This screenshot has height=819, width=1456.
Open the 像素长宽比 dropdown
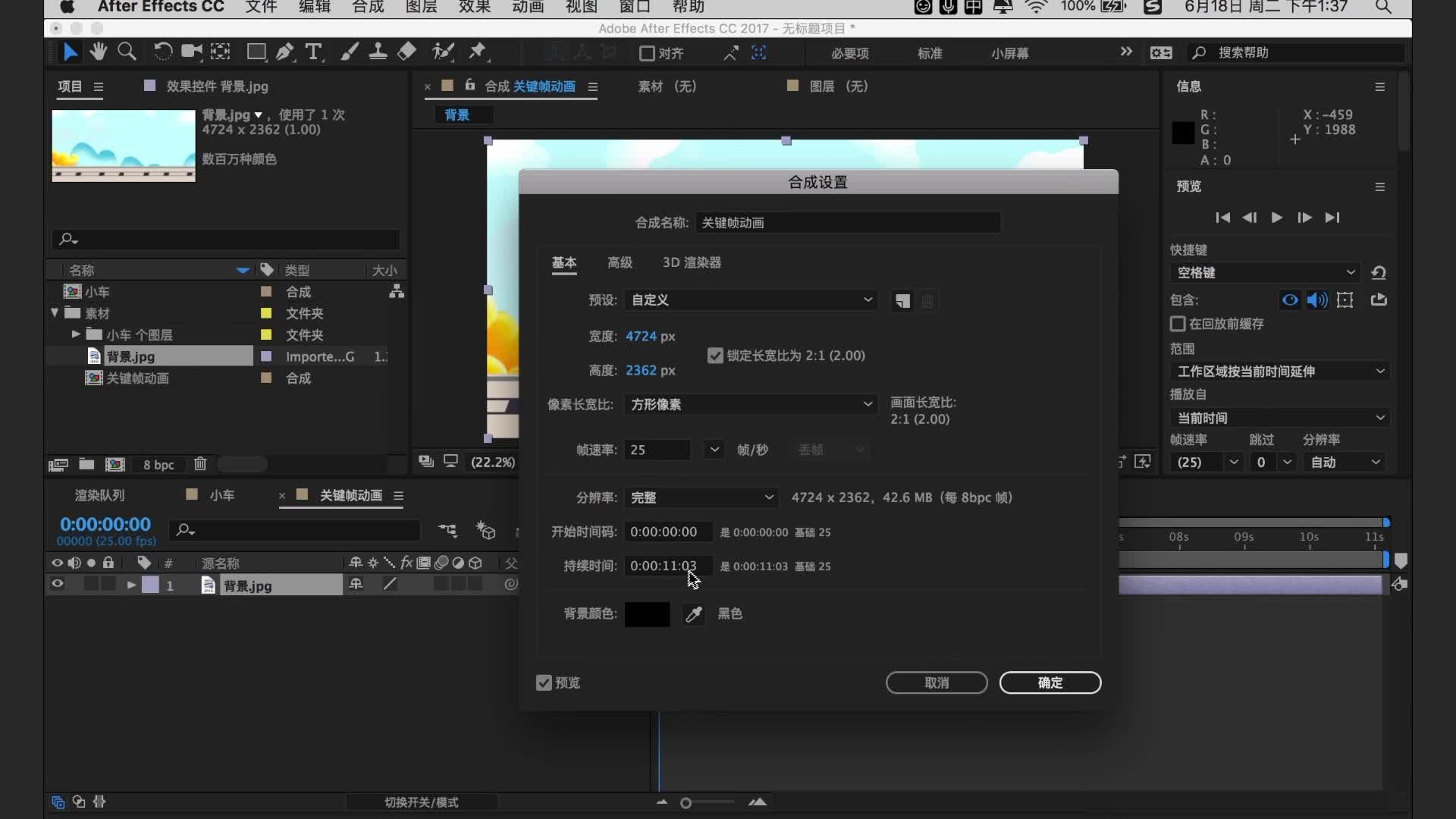click(x=751, y=404)
